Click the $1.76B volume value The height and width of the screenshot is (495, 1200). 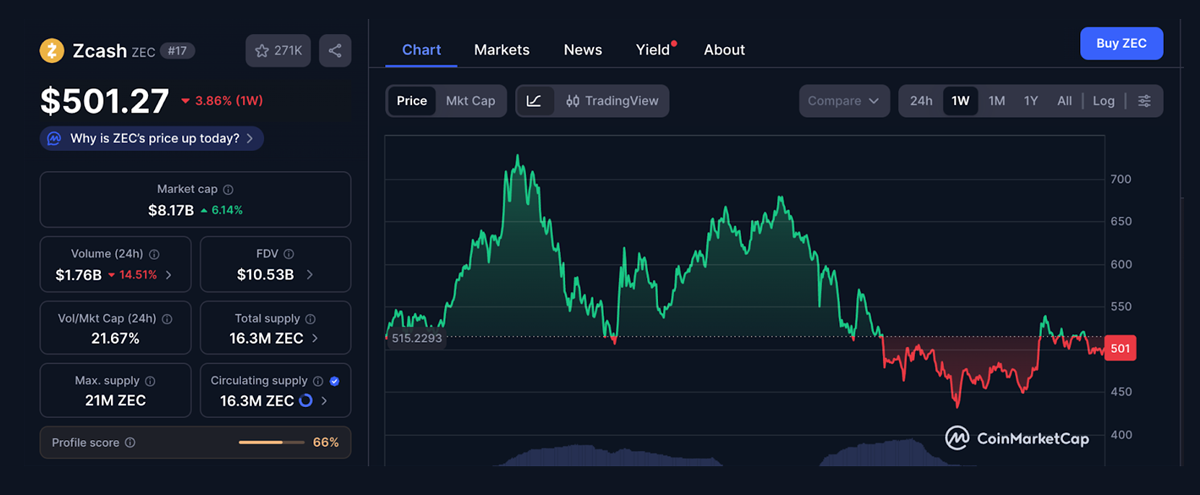pyautogui.click(x=79, y=274)
